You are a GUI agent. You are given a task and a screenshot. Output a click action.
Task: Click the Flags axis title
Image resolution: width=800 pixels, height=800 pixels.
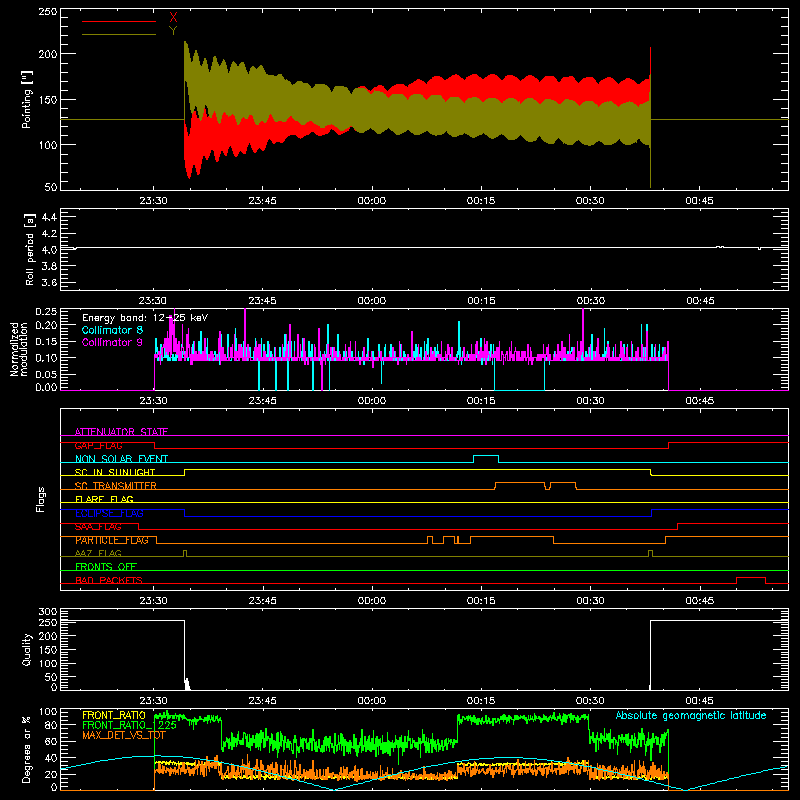click(x=40, y=499)
